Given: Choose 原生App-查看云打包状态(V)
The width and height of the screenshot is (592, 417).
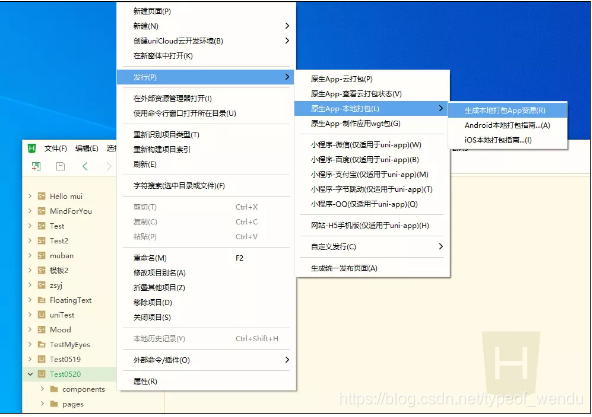Looking at the screenshot, I should (x=373, y=94).
